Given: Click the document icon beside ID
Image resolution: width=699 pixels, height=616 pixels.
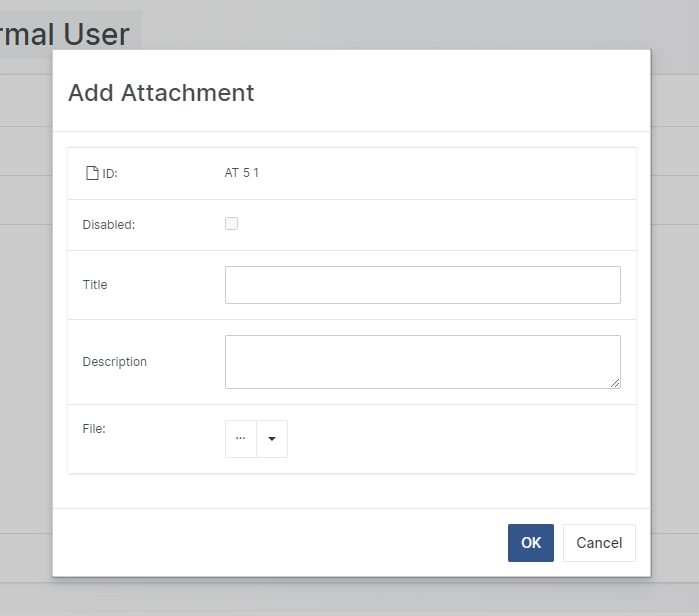Looking at the screenshot, I should (x=92, y=173).
